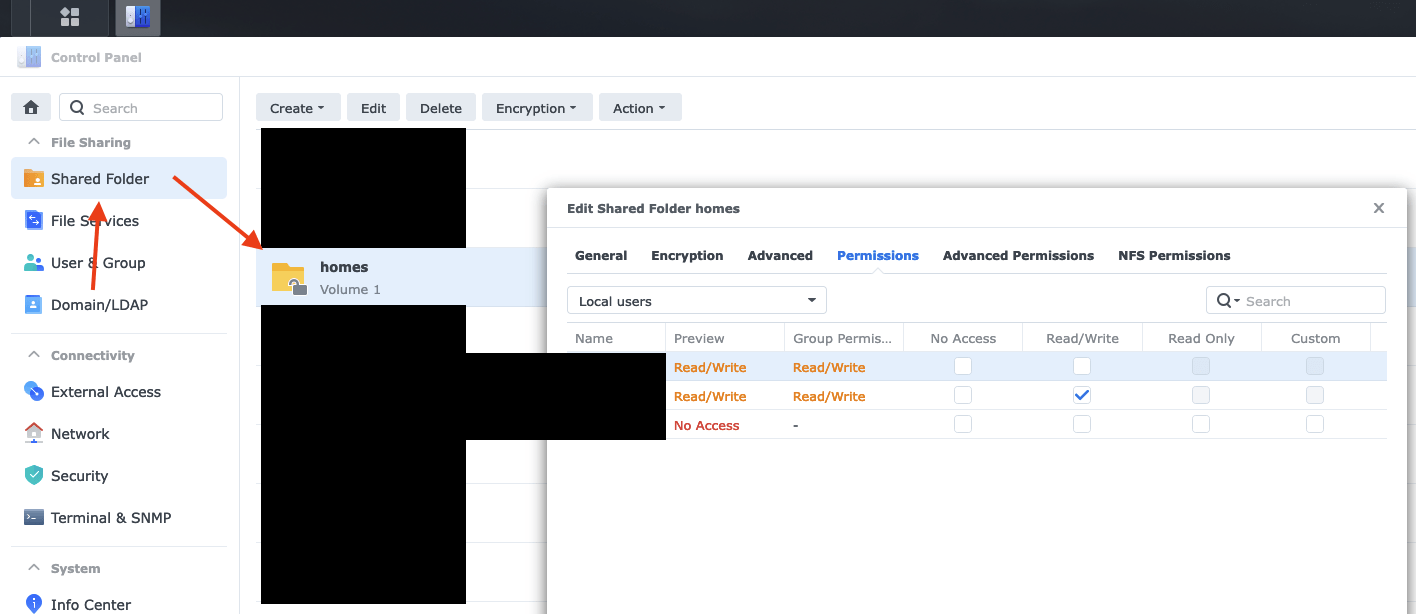1416x614 pixels.
Task: Uncheck Read/Write box in second user row
Action: pyautogui.click(x=1082, y=396)
